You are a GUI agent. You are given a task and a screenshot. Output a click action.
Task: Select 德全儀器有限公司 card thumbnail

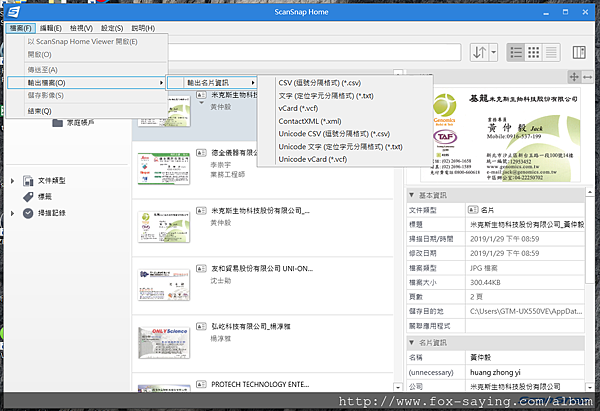click(164, 168)
